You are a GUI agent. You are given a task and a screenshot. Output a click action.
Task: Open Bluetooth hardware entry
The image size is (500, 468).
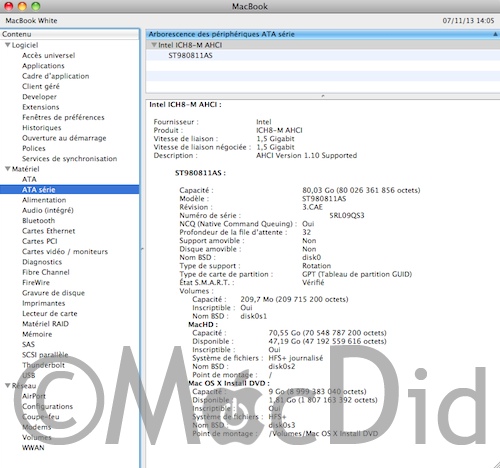[x=39, y=221]
